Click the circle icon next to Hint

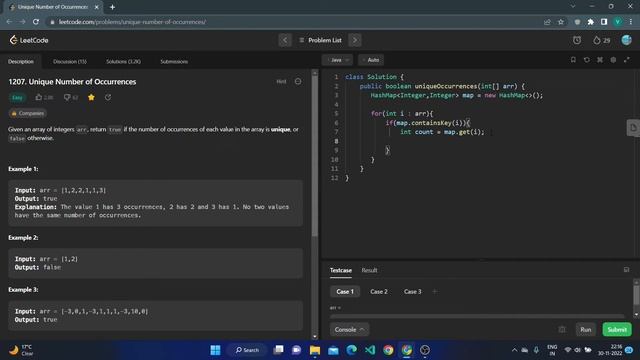[298, 82]
